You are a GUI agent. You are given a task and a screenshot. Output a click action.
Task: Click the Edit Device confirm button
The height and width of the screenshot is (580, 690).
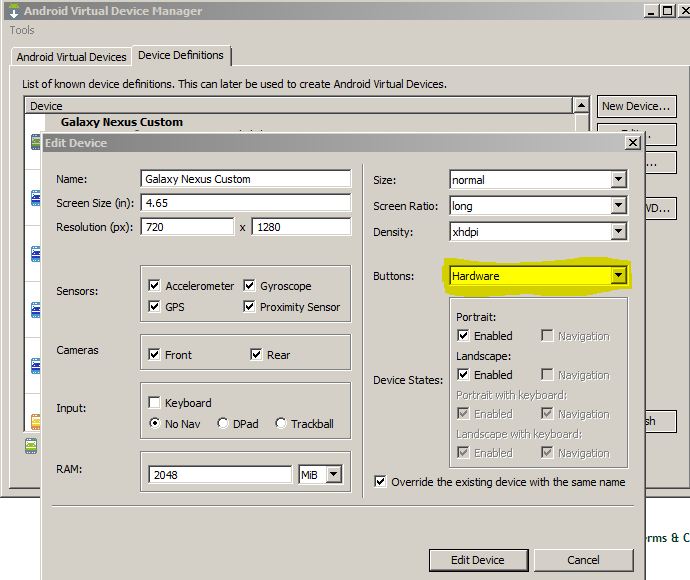coord(478,560)
